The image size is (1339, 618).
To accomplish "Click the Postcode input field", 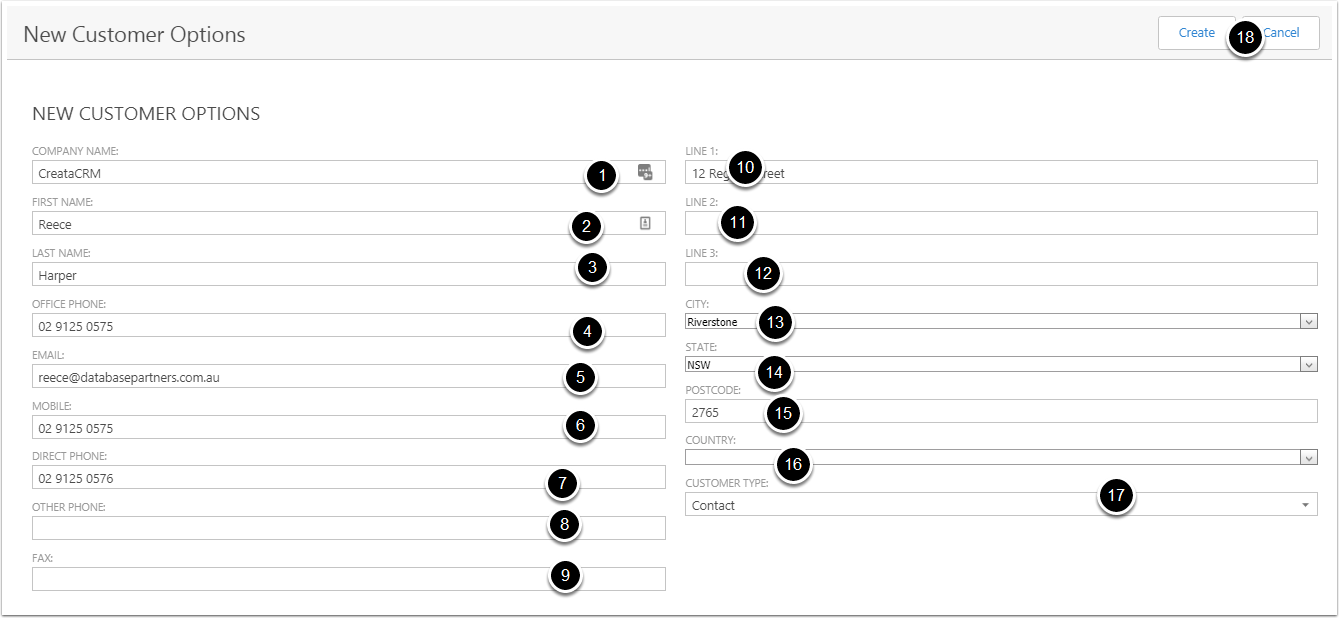I will (x=1000, y=411).
